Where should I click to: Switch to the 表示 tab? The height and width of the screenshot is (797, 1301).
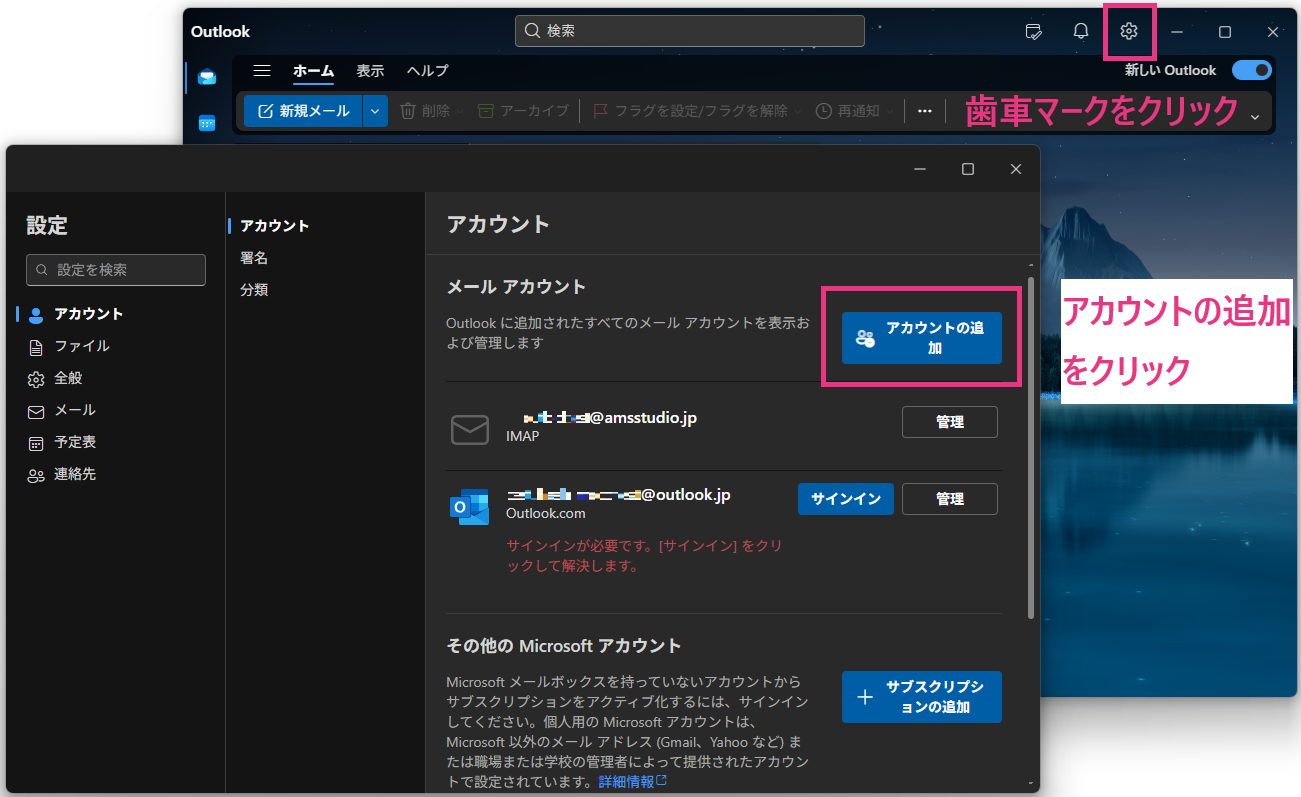[370, 71]
